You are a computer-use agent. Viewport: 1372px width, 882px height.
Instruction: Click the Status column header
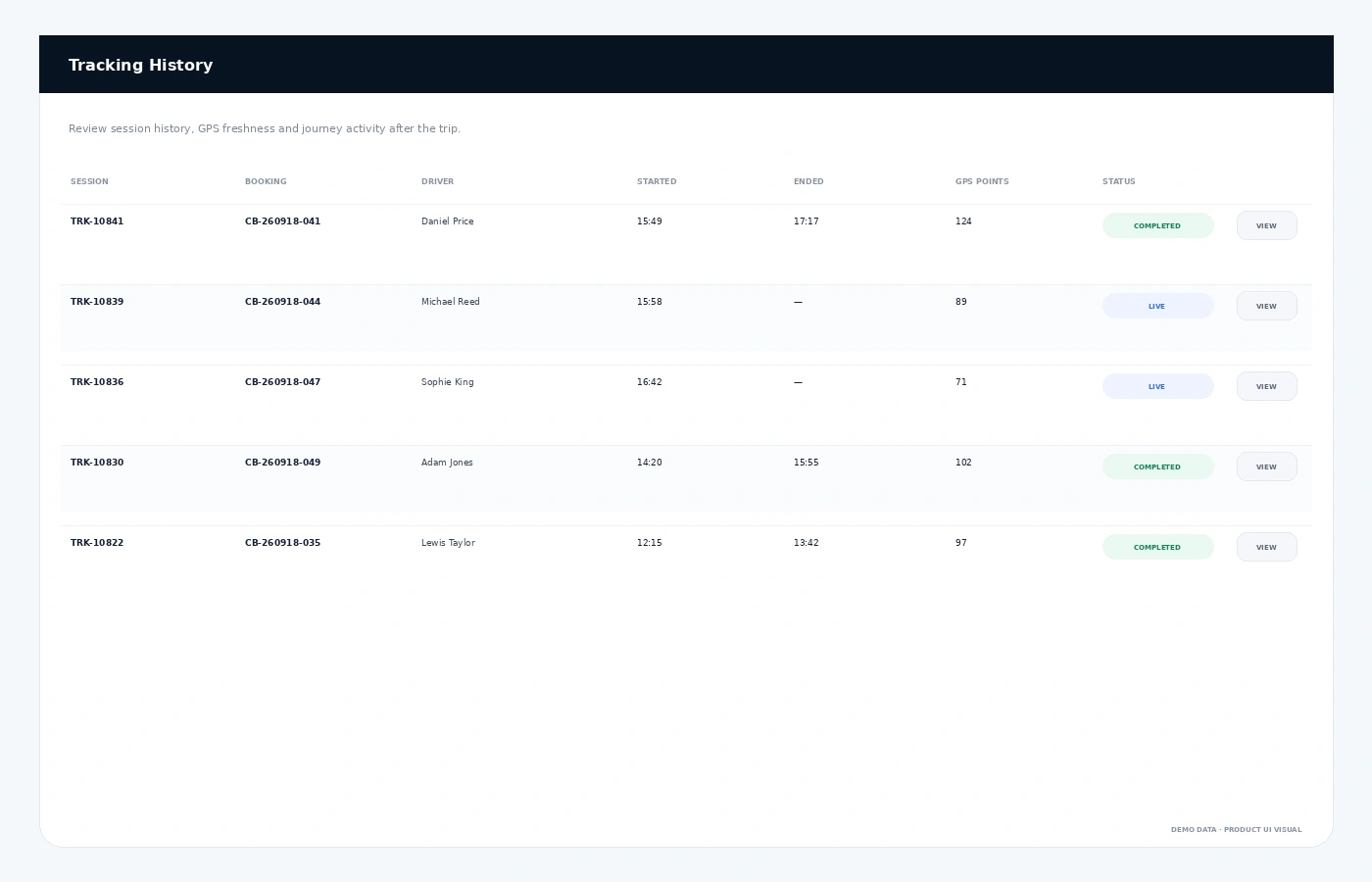tap(1118, 181)
